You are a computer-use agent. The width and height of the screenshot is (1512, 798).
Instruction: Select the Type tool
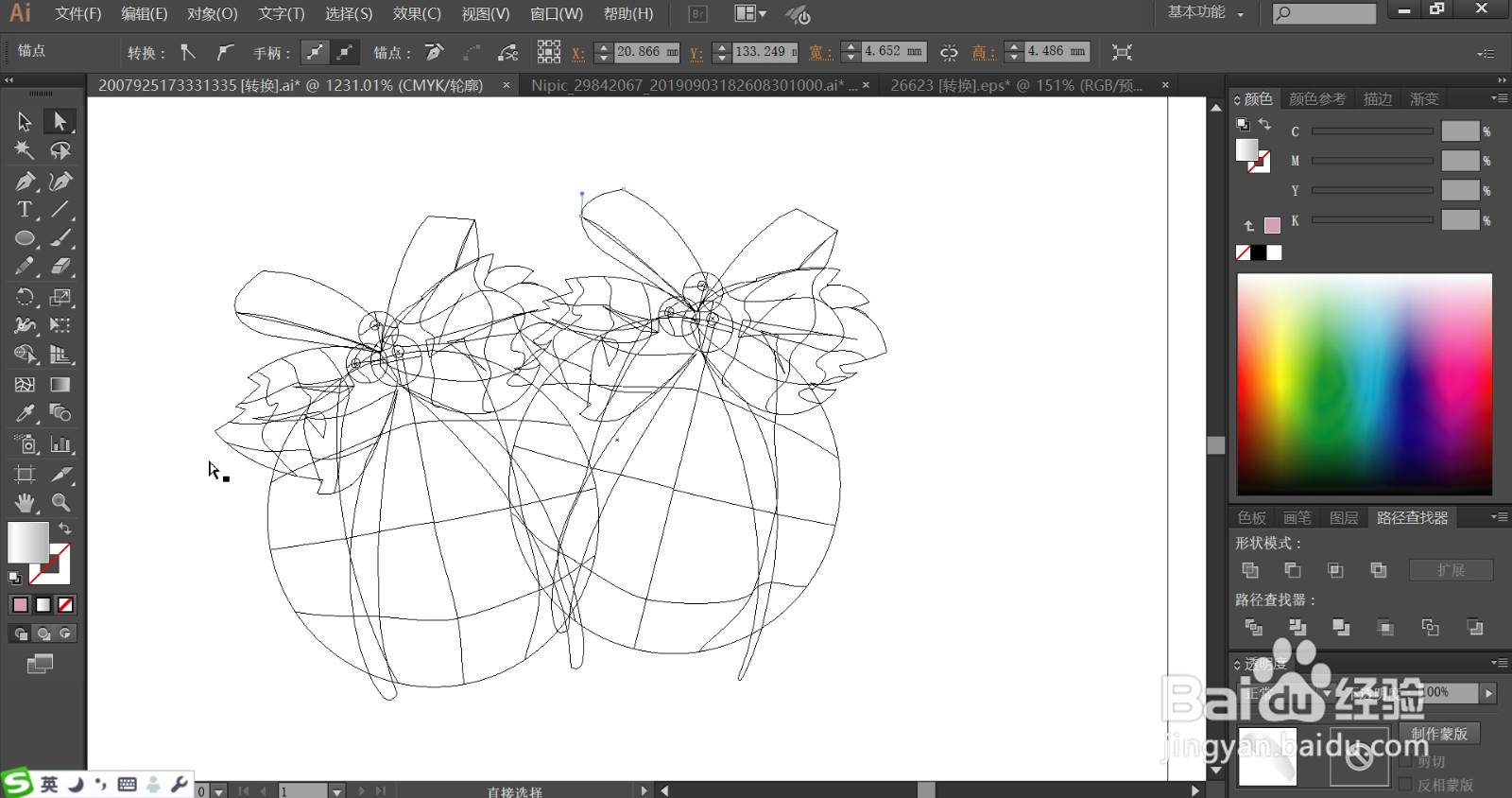coord(25,209)
